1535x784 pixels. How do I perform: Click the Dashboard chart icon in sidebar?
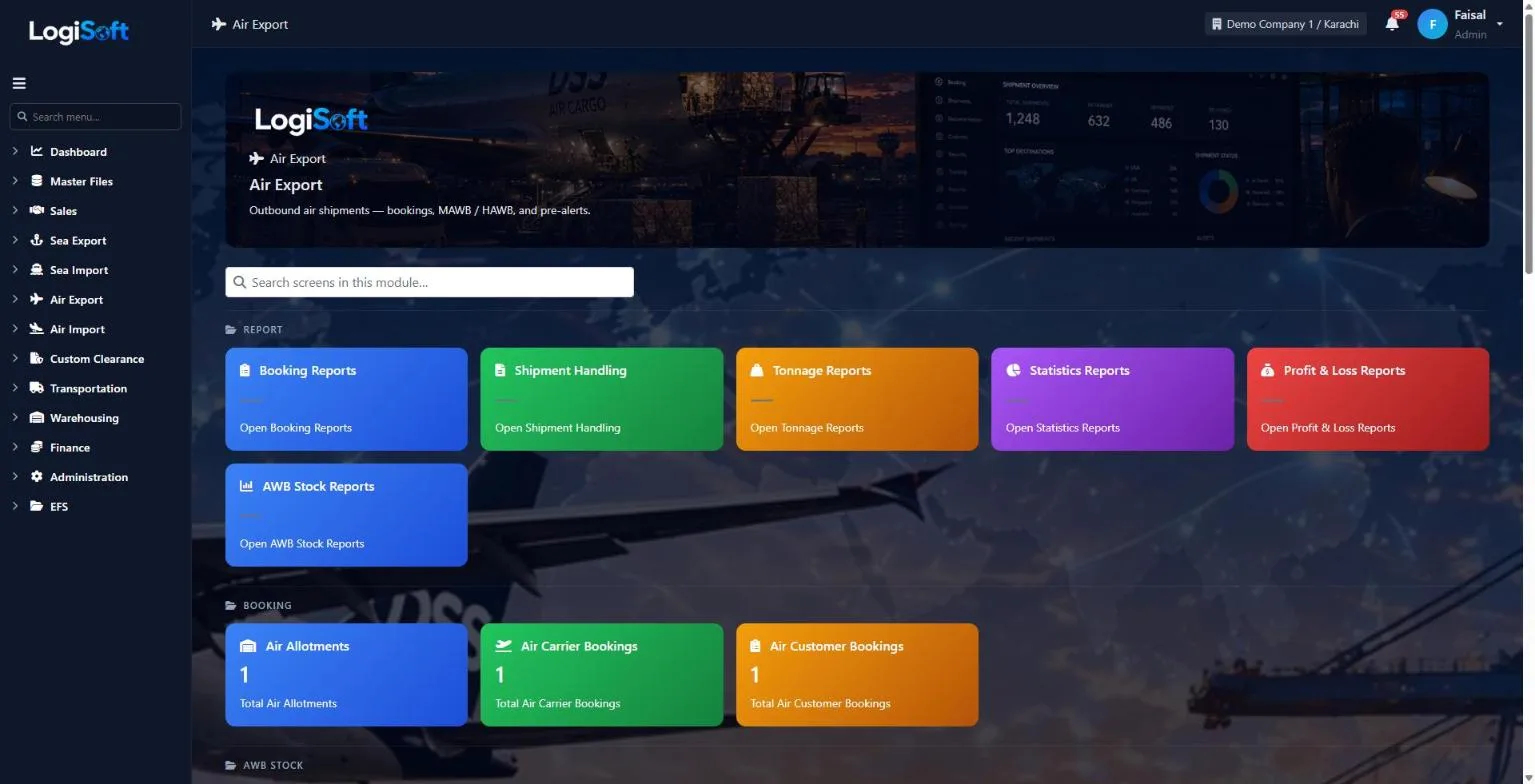coord(37,152)
